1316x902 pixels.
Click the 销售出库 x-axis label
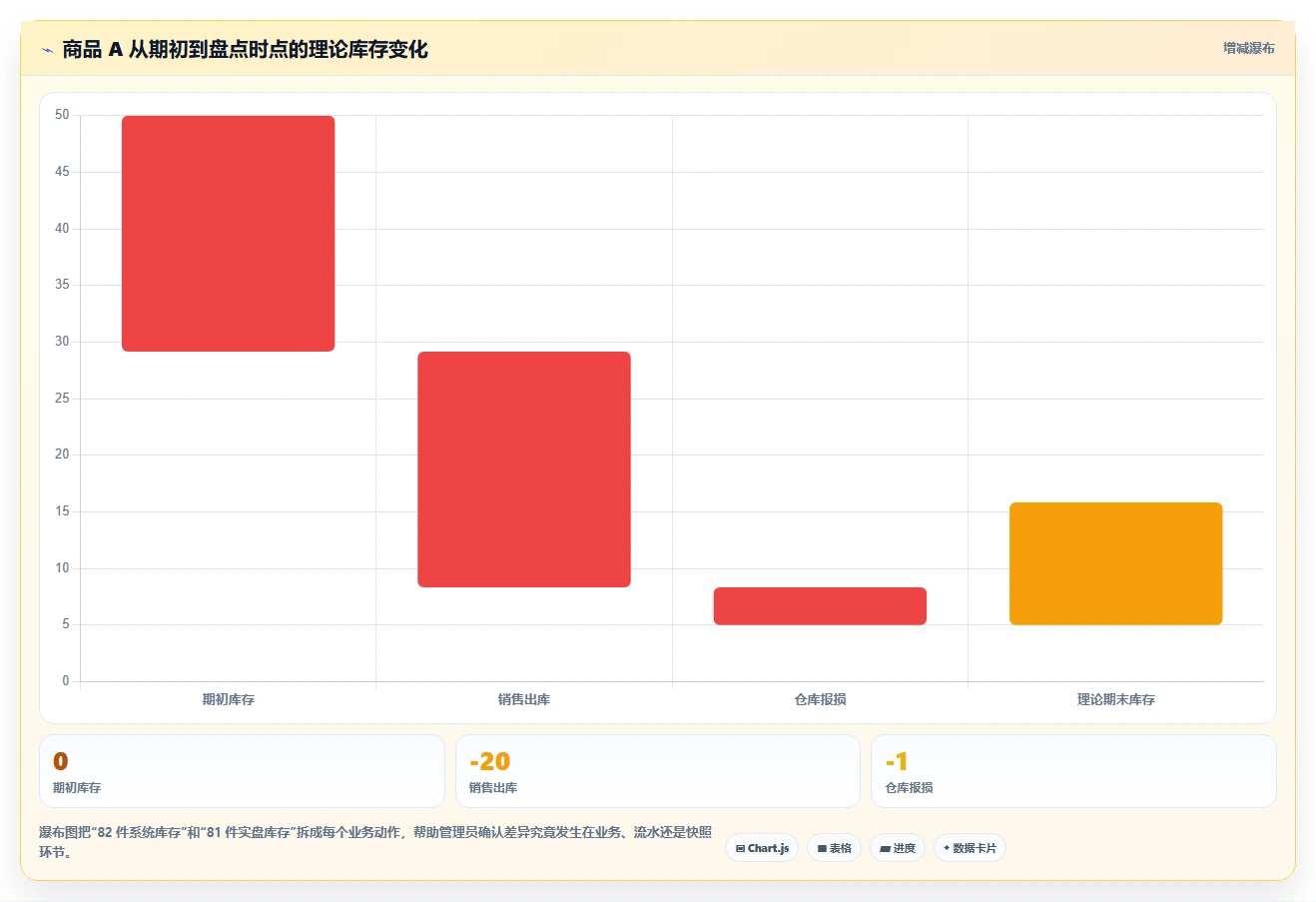click(524, 699)
